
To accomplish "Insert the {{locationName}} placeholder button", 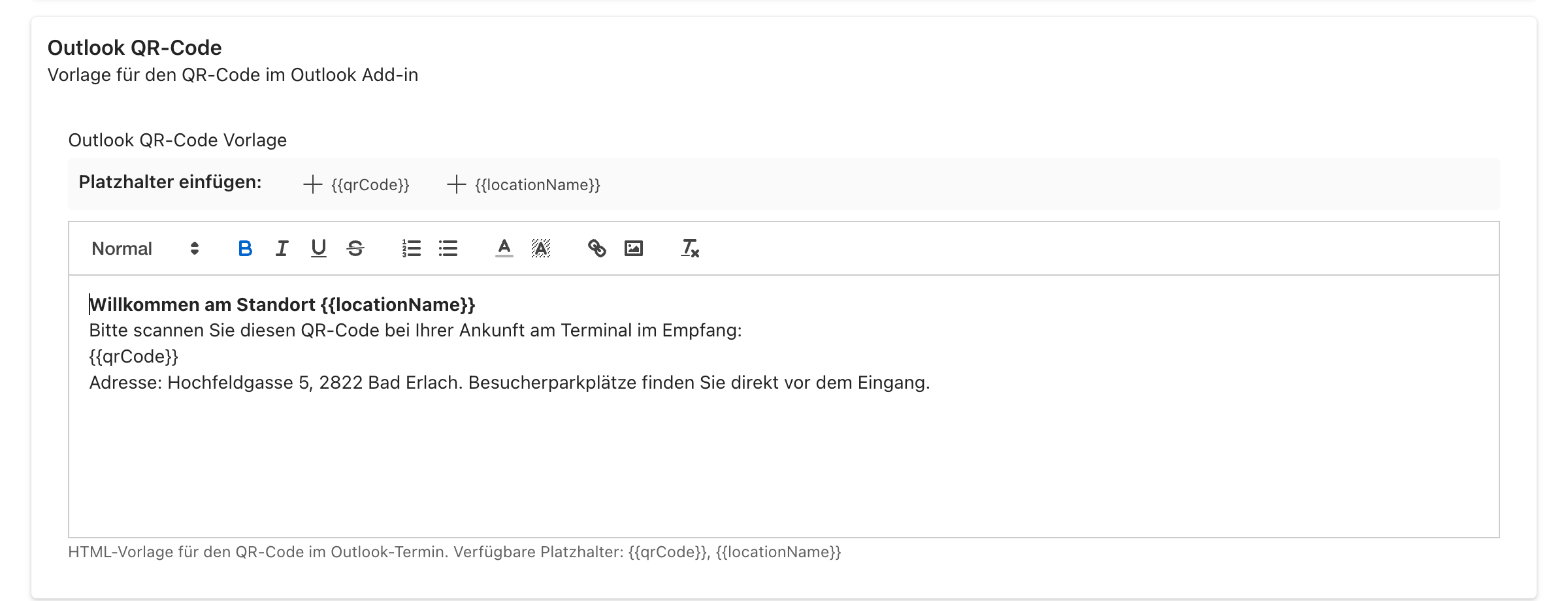I will point(524,185).
